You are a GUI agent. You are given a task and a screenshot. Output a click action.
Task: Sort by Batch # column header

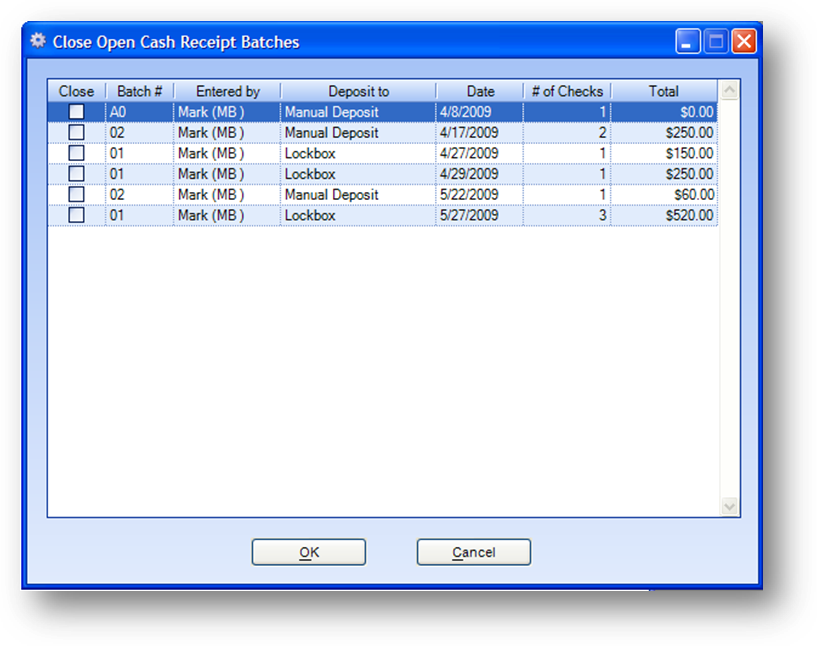coord(140,91)
